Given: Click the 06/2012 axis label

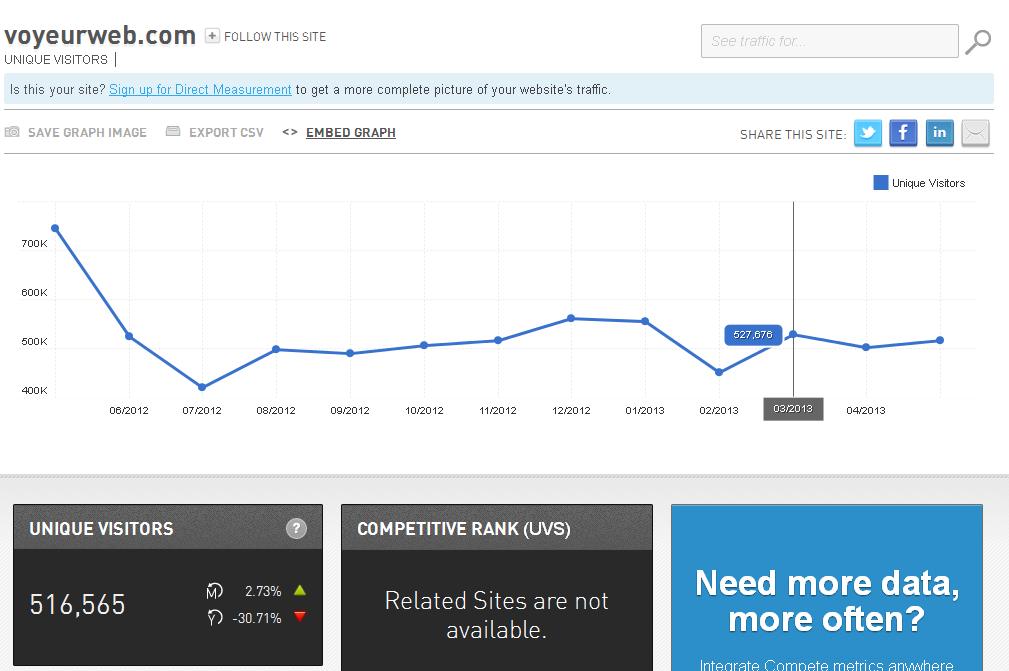Looking at the screenshot, I should point(129,410).
